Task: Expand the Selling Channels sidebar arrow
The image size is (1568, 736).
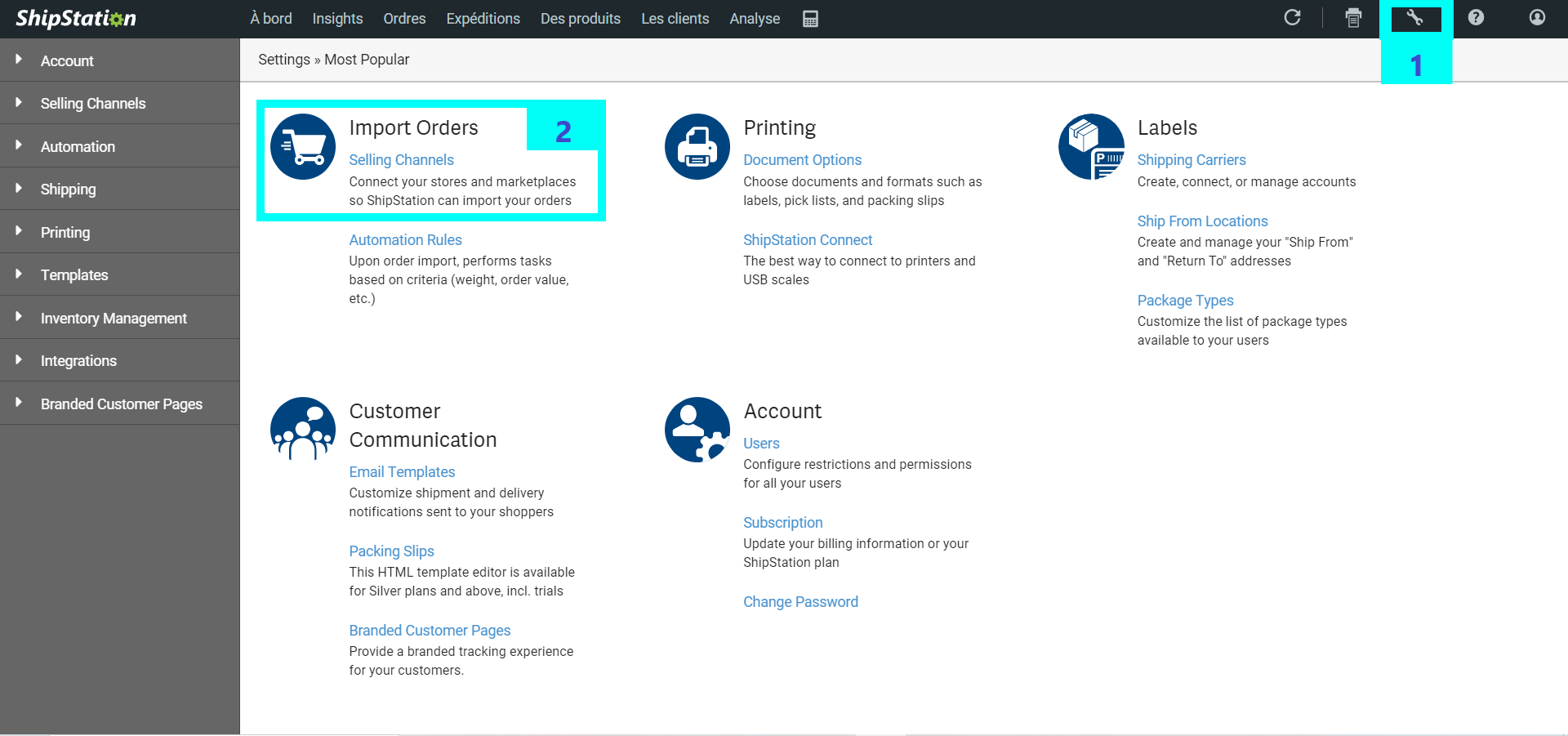Action: 18,102
